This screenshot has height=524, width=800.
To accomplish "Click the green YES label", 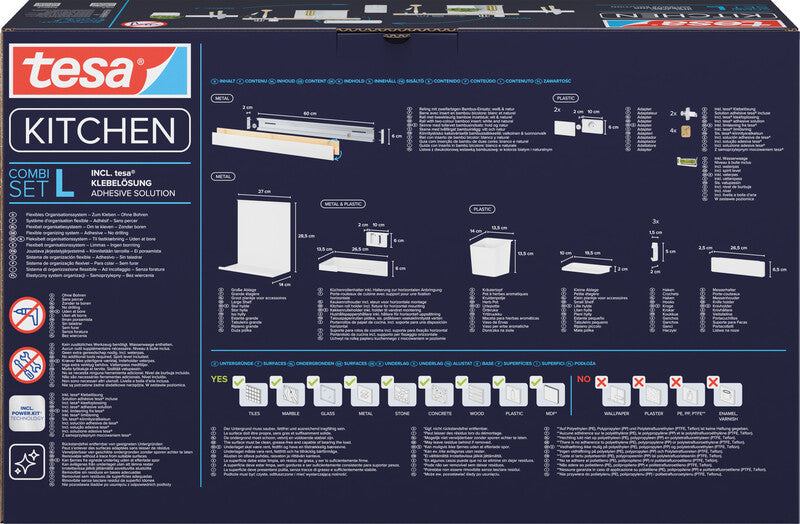I will click(x=219, y=379).
